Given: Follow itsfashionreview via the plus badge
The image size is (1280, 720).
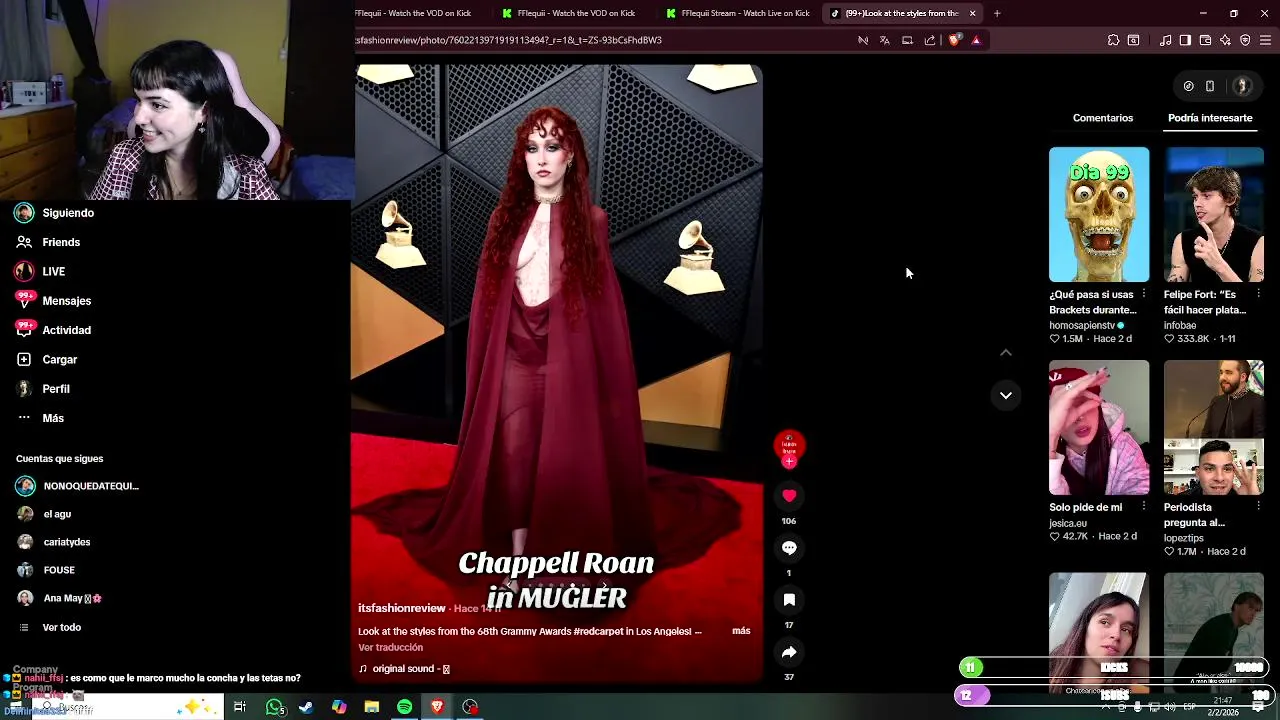Looking at the screenshot, I should click(x=789, y=462).
